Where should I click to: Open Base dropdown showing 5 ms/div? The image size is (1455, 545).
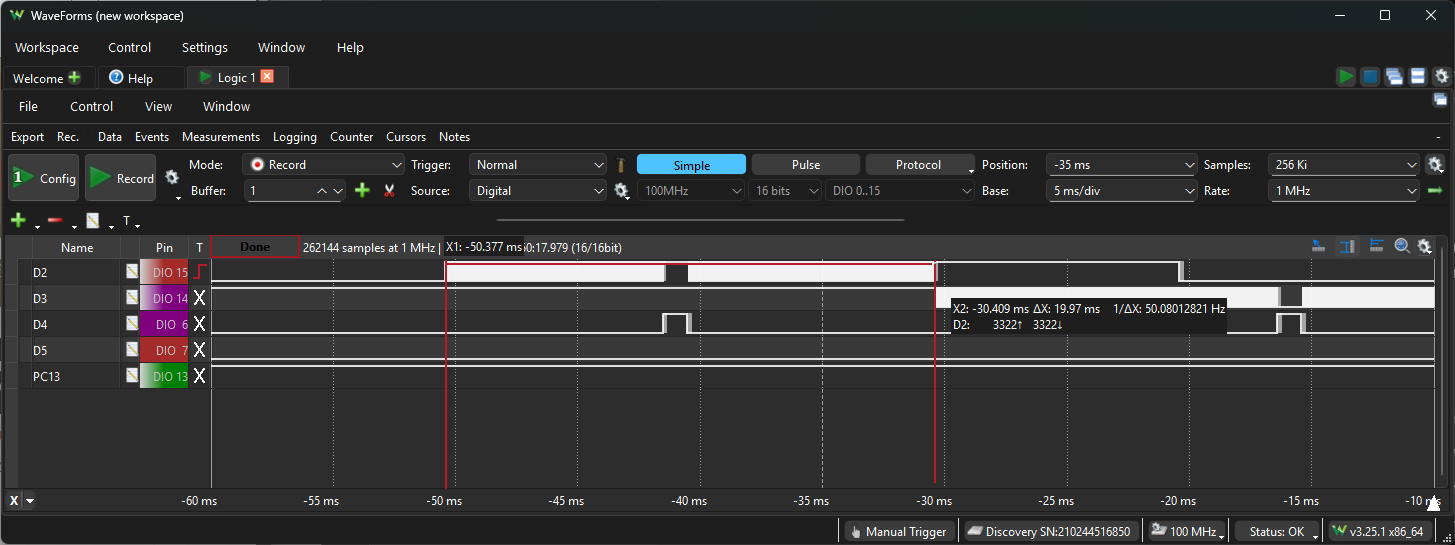(x=1122, y=190)
